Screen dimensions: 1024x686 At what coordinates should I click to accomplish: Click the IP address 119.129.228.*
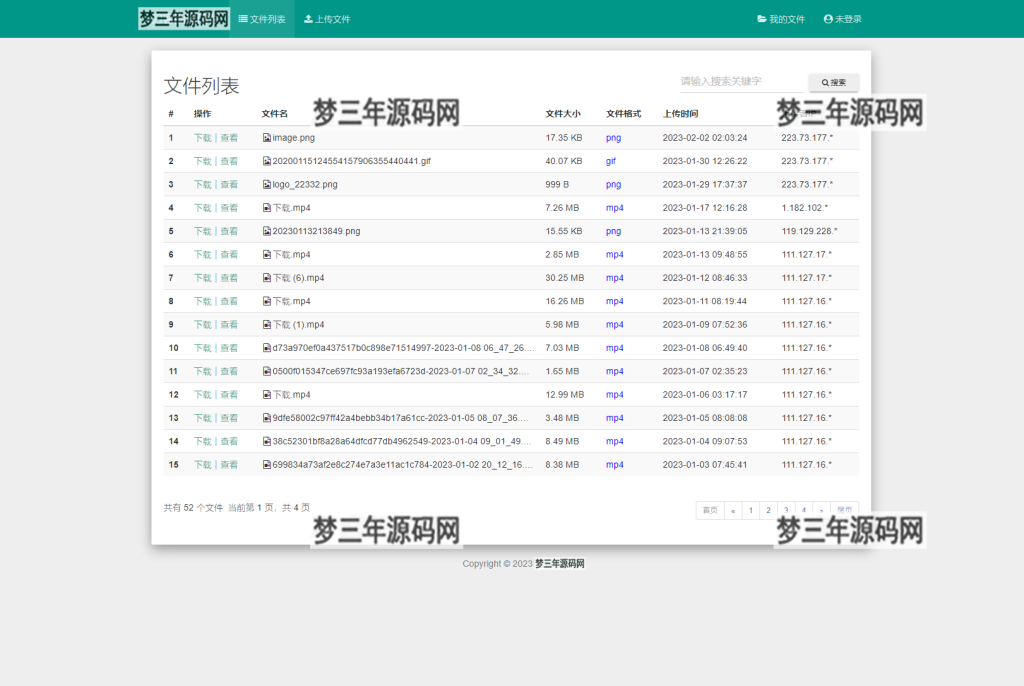click(809, 231)
